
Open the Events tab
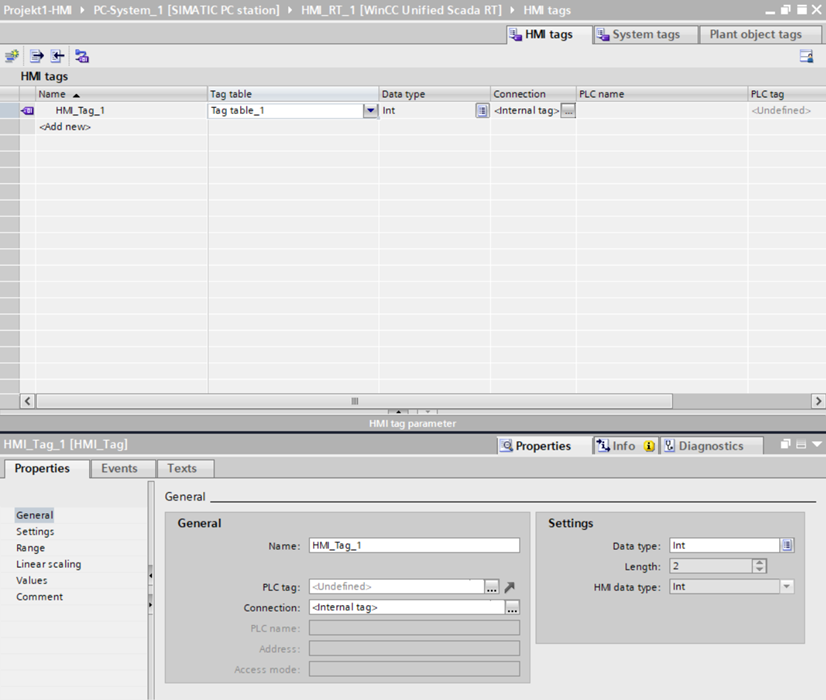[119, 468]
